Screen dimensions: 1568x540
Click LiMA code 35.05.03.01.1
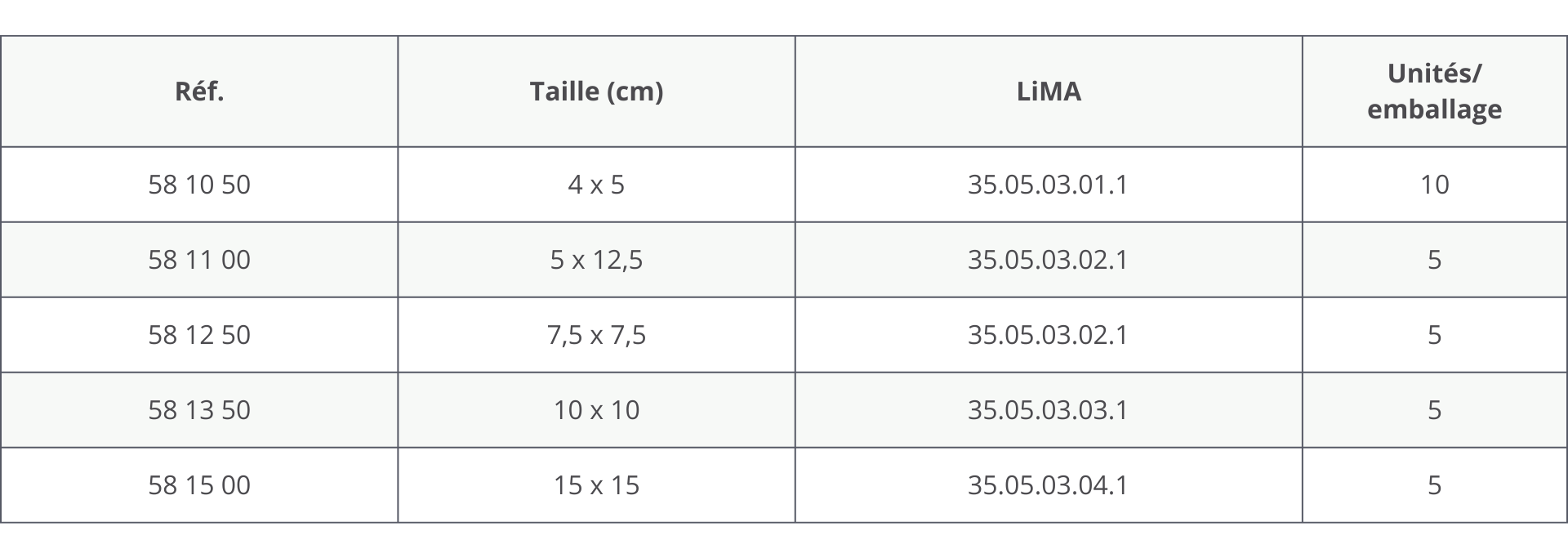(x=1048, y=185)
